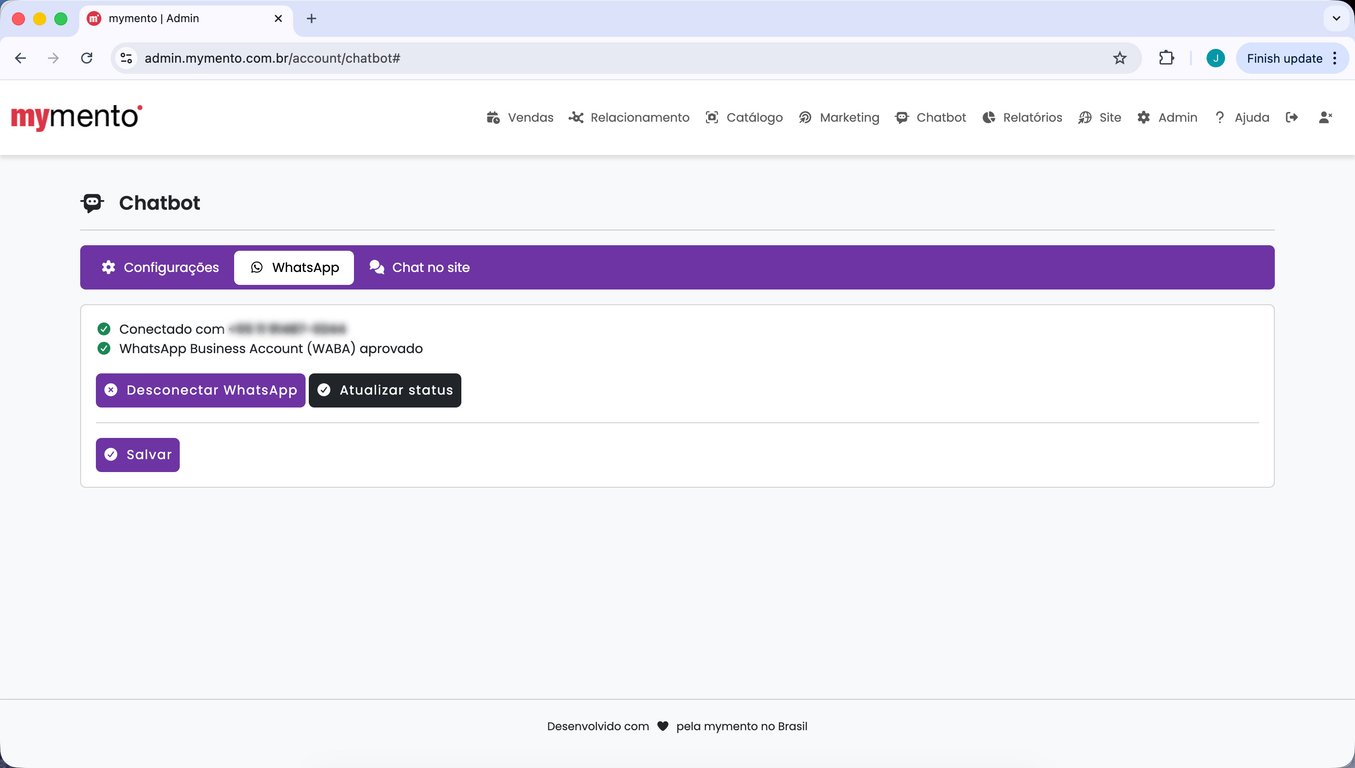This screenshot has width=1355, height=768.
Task: Open the Ajuda help menu
Action: tap(1241, 118)
